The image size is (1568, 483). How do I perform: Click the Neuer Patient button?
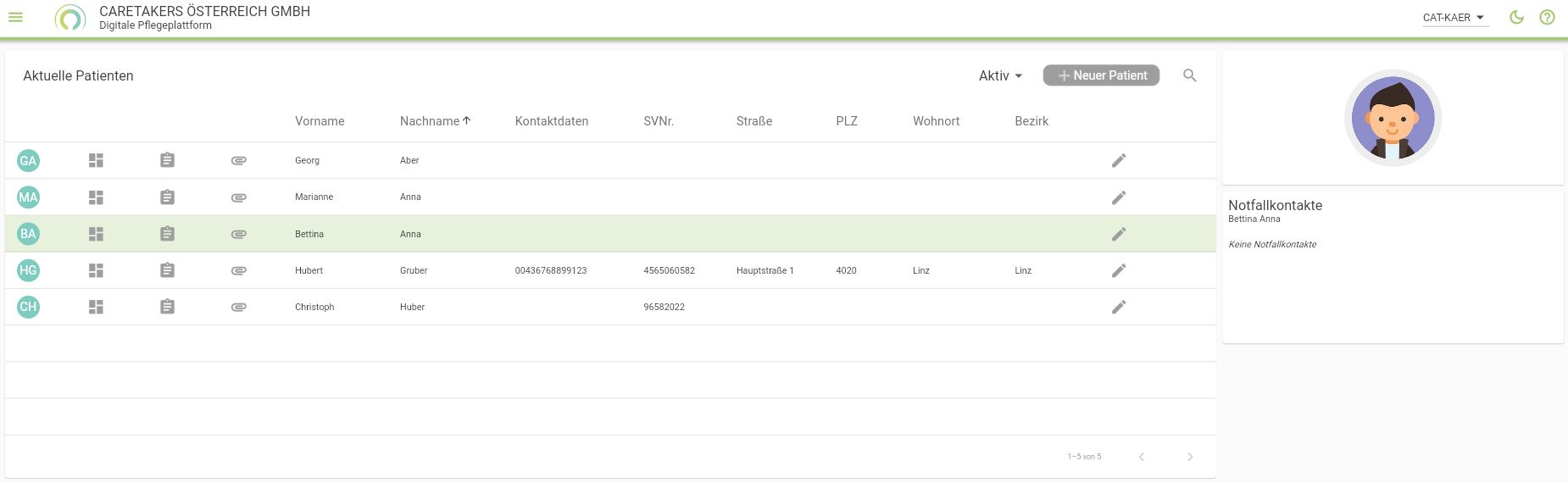pyautogui.click(x=1101, y=75)
